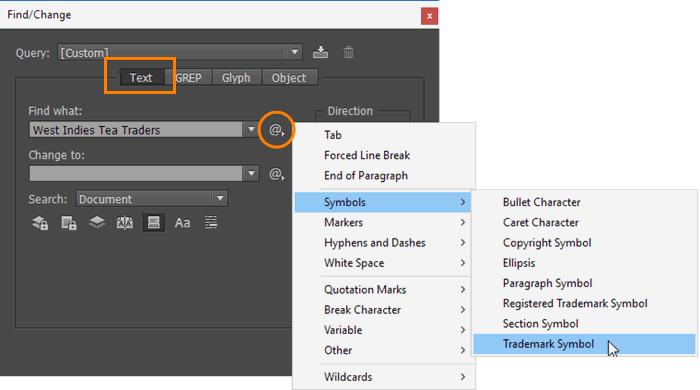Choose Forced Line Break menu item
Screen dimensions: 700x390
coord(384,155)
